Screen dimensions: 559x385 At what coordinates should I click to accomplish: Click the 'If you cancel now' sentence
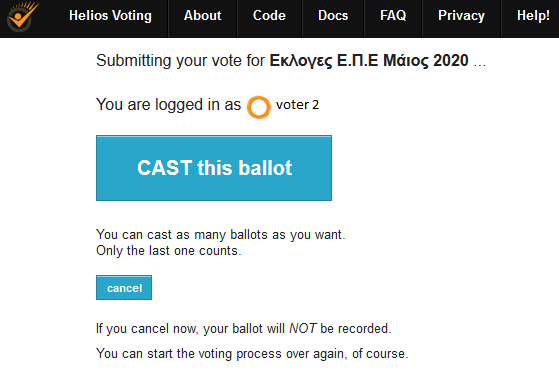(x=243, y=329)
